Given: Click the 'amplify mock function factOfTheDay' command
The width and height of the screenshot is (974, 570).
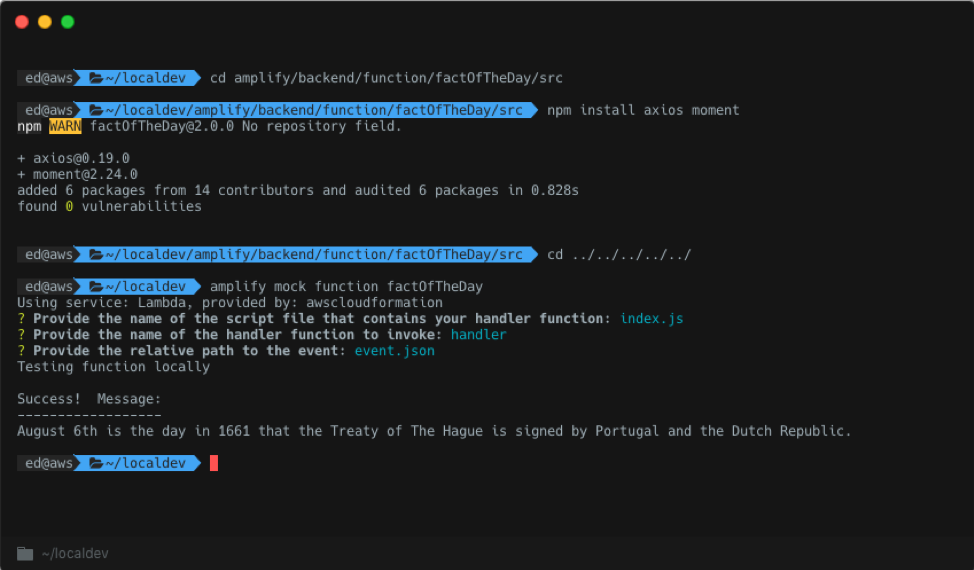Looking at the screenshot, I should tap(346, 287).
